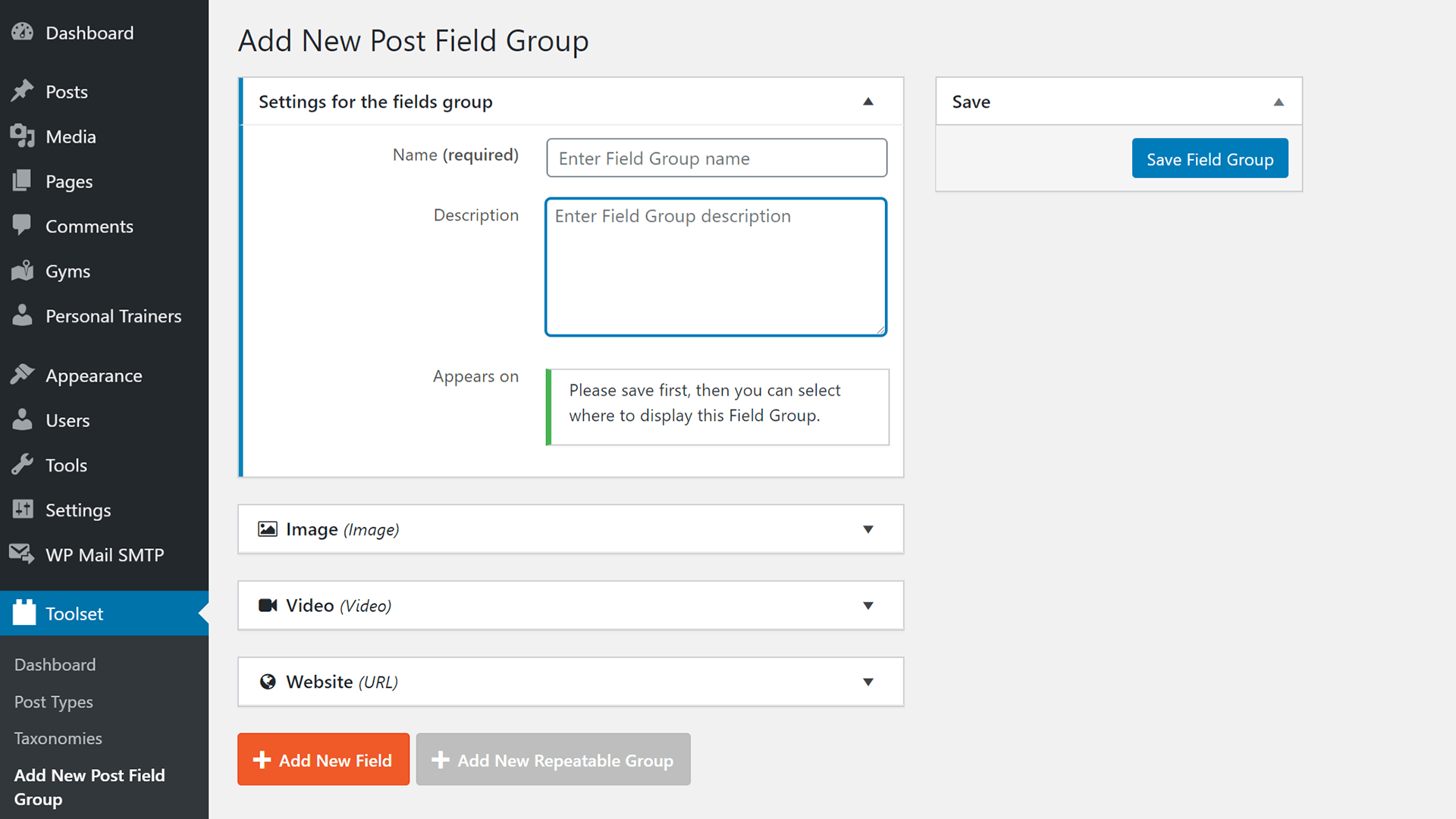Select Taxonomies from the Toolset menu

(x=58, y=738)
